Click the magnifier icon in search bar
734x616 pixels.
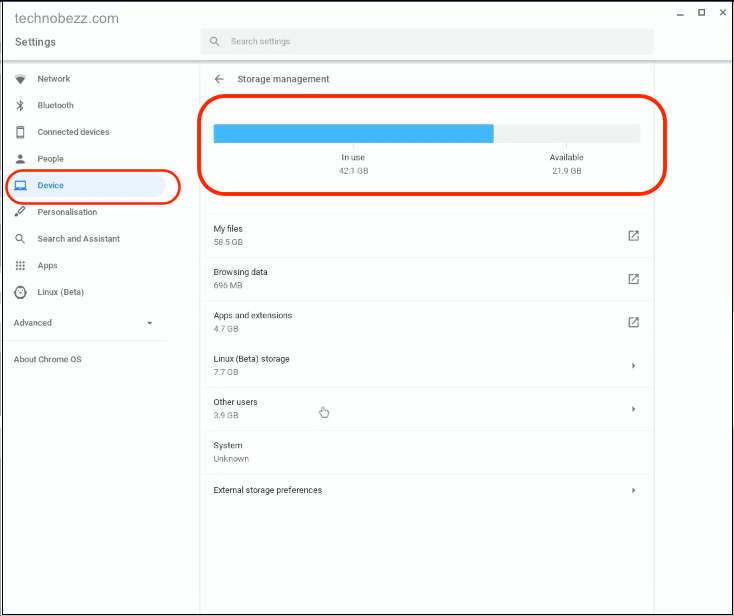[x=214, y=41]
